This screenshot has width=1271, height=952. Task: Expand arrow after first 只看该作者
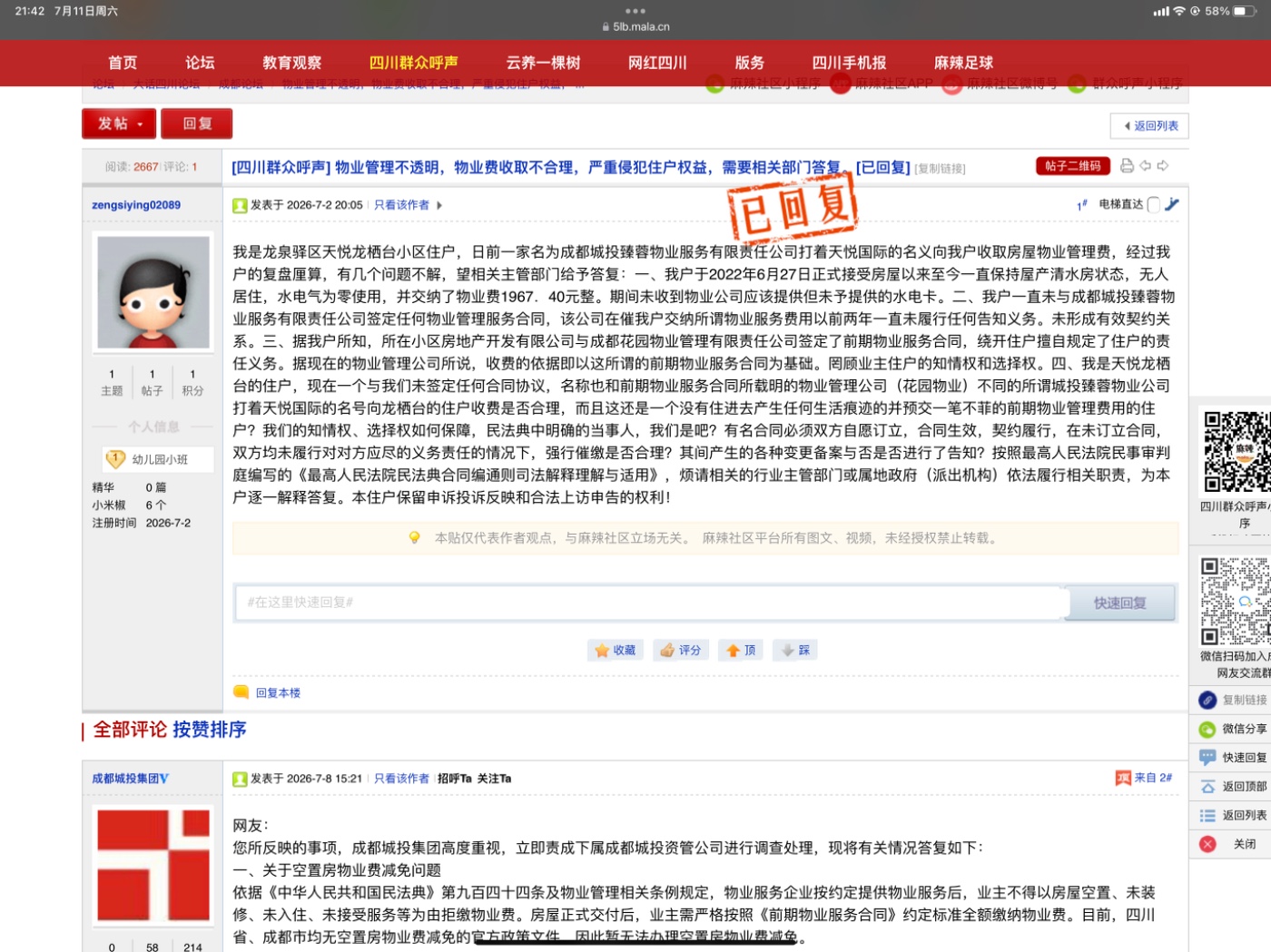point(439,205)
